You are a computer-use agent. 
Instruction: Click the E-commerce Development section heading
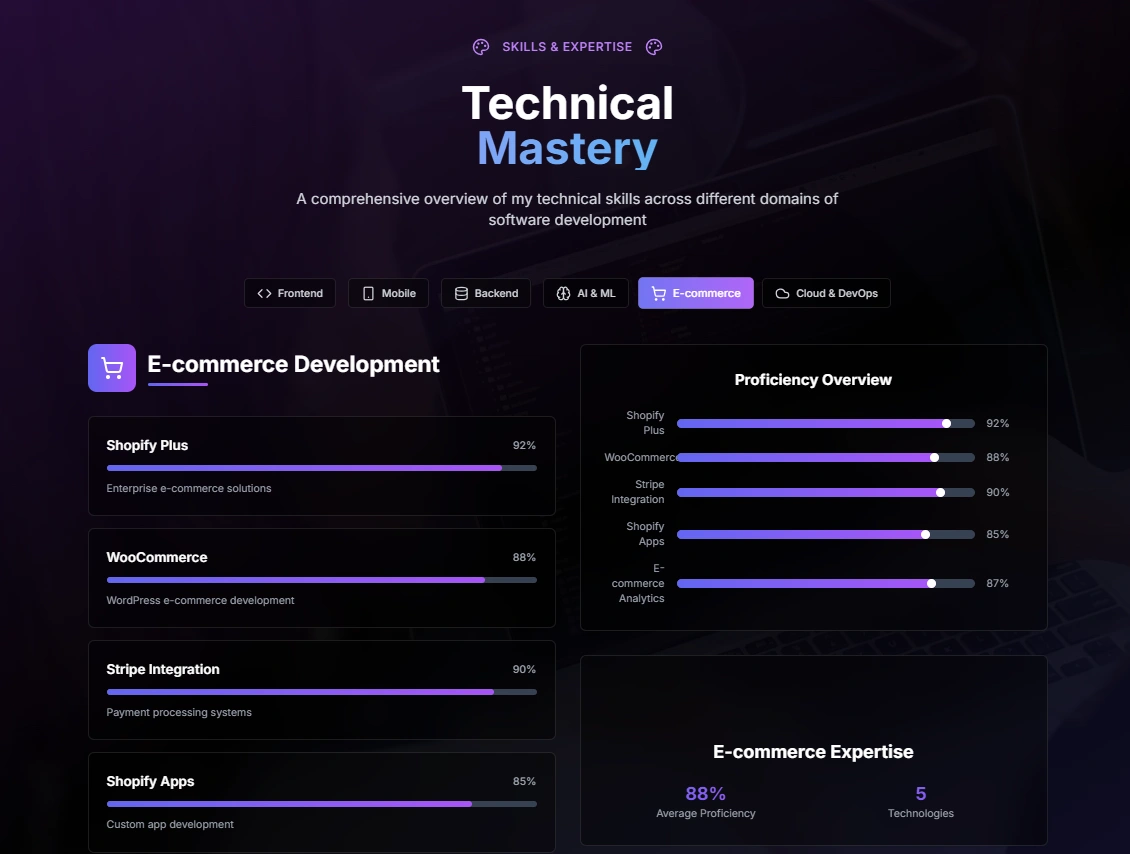point(293,364)
